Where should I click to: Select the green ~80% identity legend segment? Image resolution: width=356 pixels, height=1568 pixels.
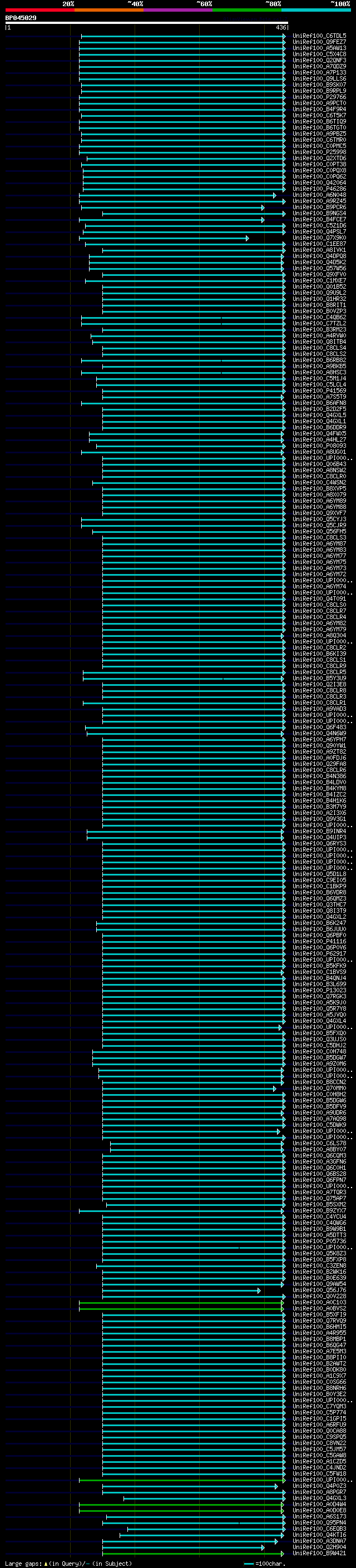pyautogui.click(x=246, y=10)
